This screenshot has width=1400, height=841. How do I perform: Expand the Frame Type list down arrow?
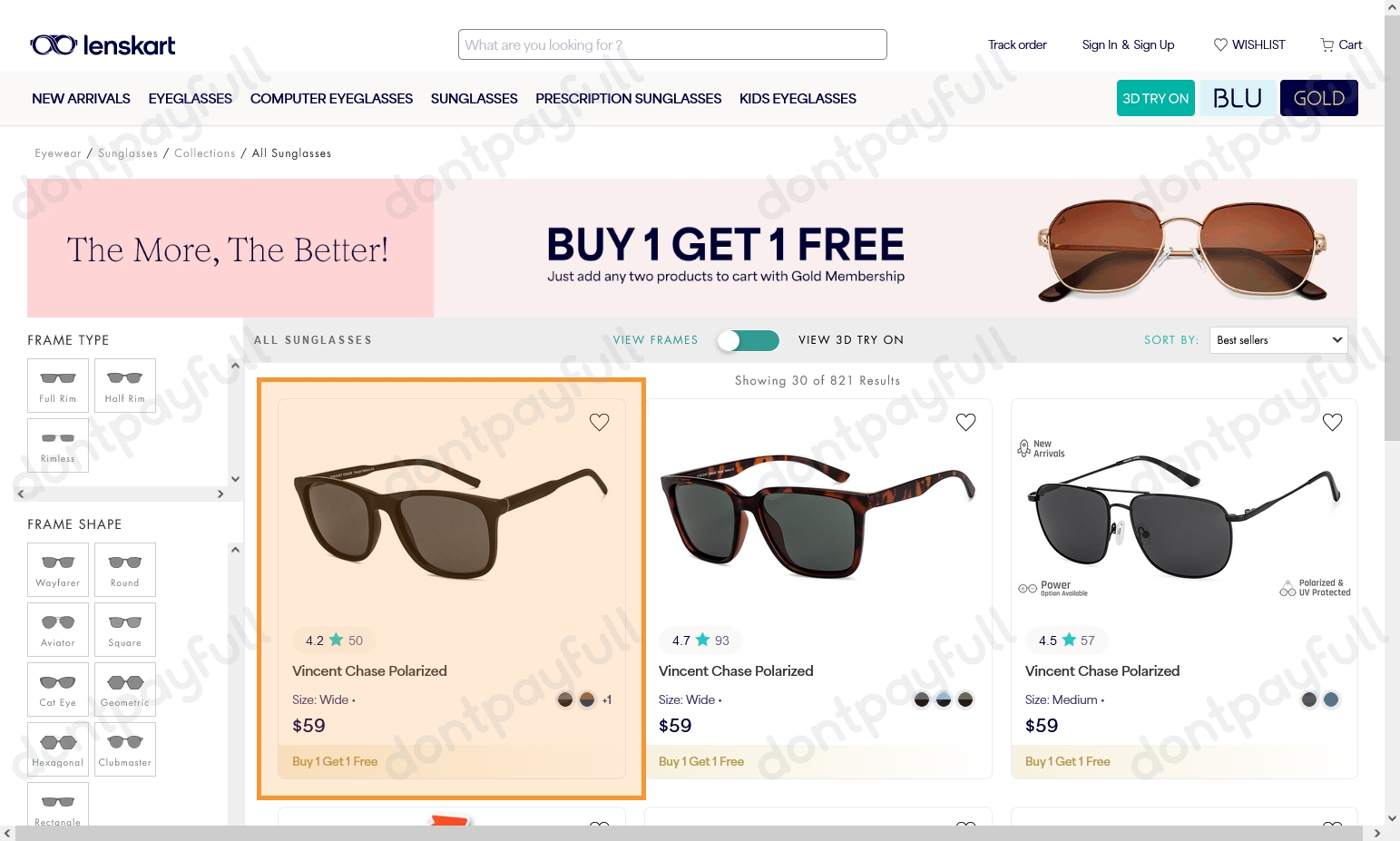tap(235, 479)
